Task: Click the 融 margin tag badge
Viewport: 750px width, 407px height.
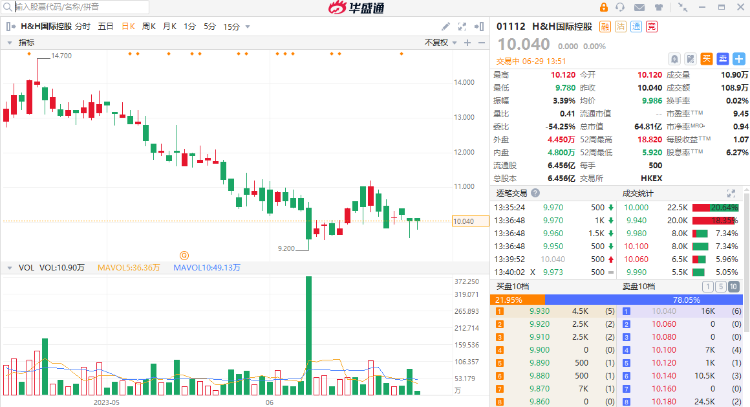Action: pyautogui.click(x=605, y=27)
